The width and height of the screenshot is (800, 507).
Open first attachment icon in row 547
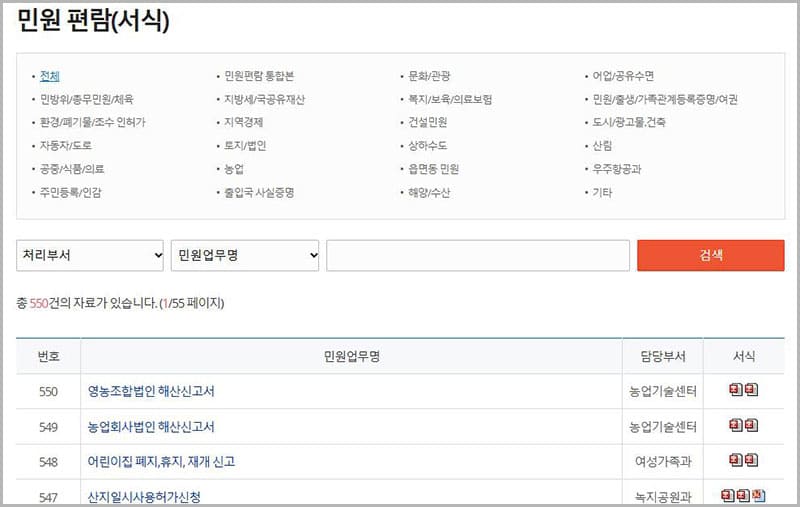point(728,495)
